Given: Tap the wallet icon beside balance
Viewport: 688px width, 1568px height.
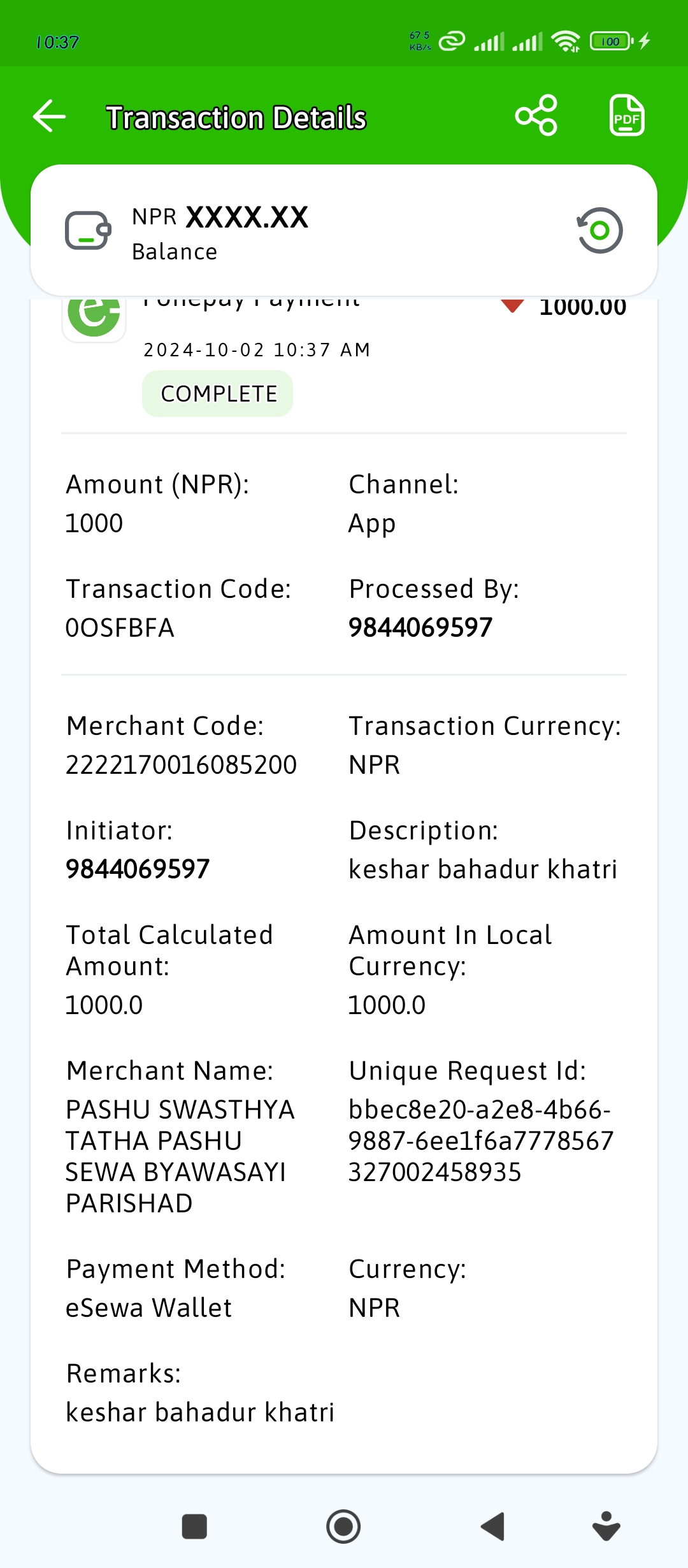Looking at the screenshot, I should pos(88,230).
